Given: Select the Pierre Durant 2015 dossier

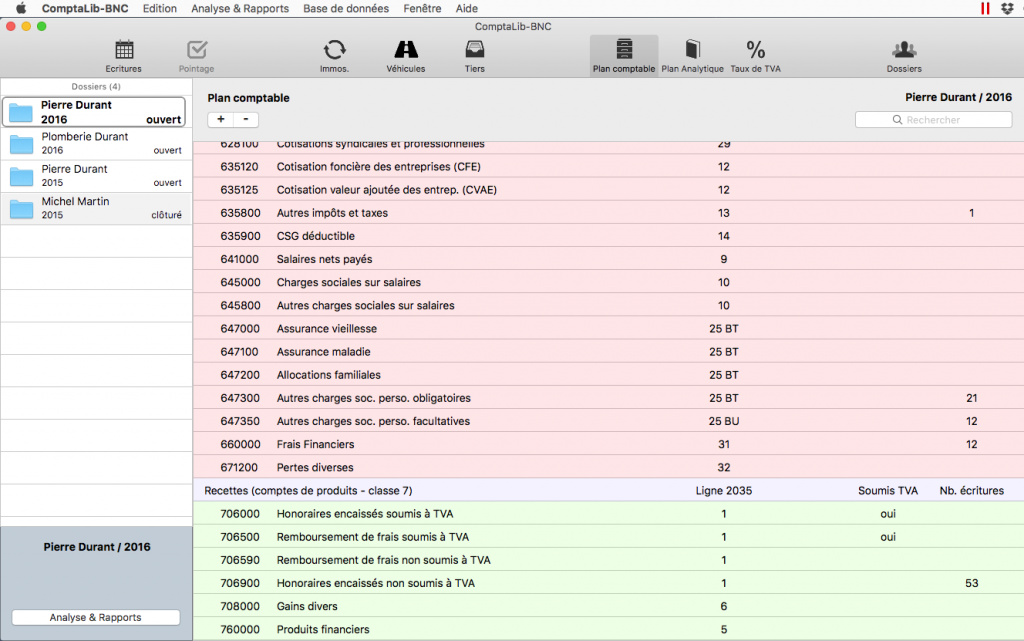Looking at the screenshot, I should point(96,176).
